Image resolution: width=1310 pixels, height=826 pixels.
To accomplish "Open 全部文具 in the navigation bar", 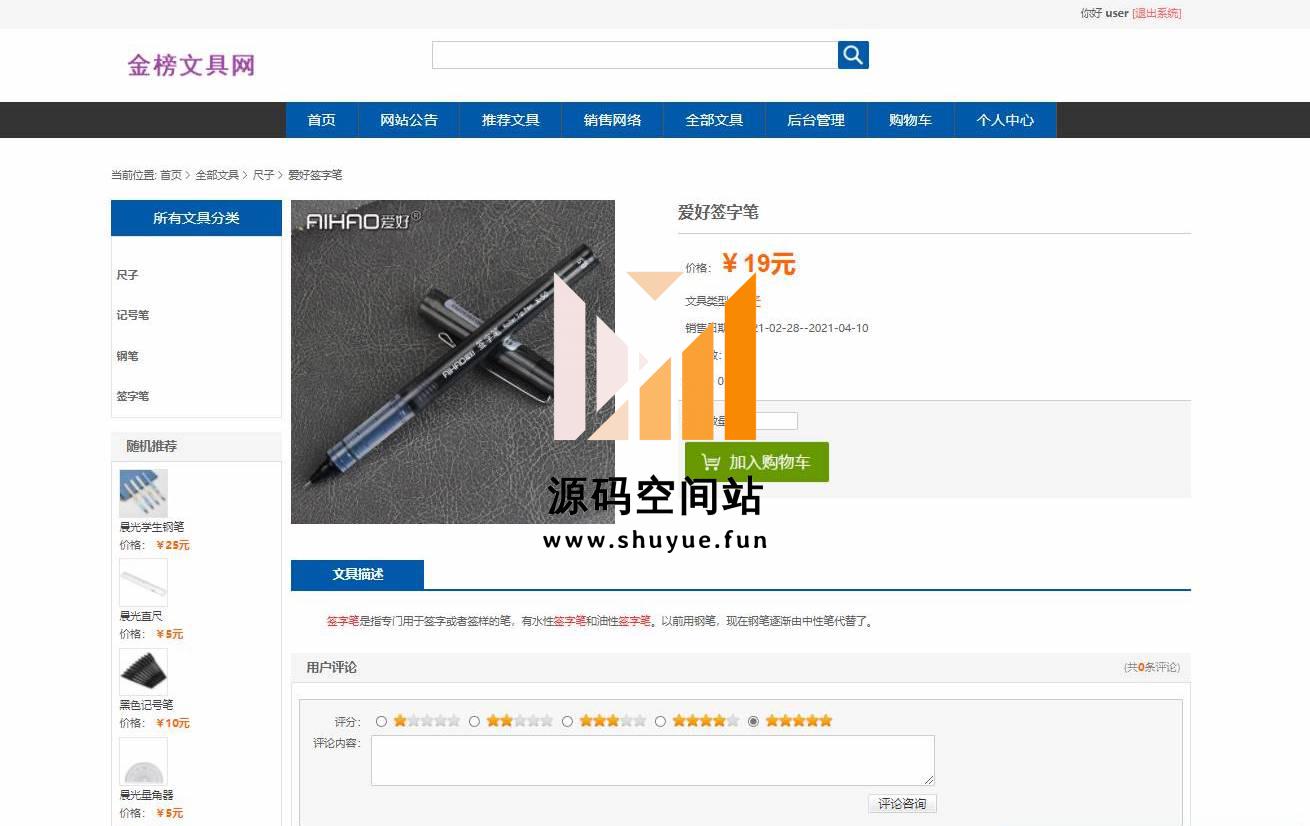I will point(714,120).
